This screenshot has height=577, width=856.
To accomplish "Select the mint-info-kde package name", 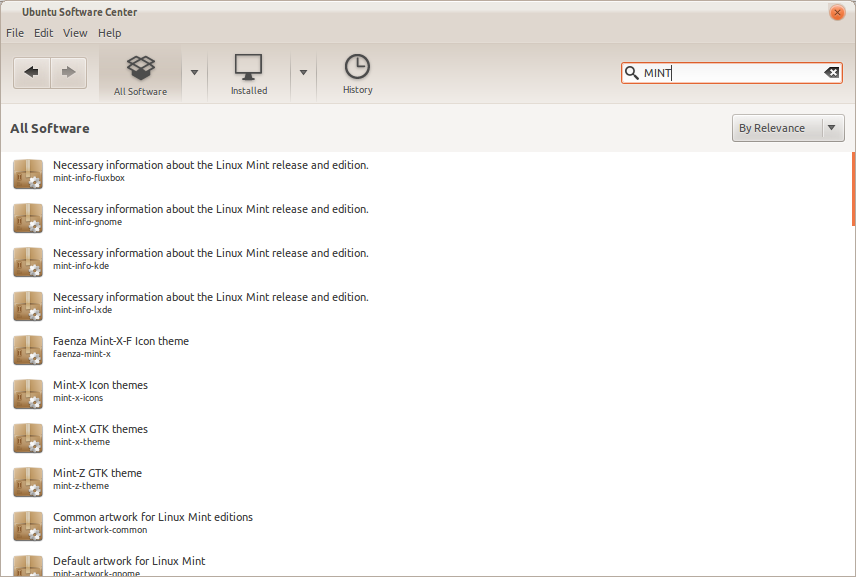I will tap(81, 266).
